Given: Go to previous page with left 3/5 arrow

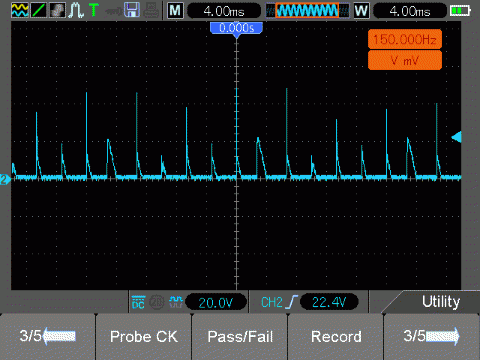Looking at the screenshot, I should pyautogui.click(x=48, y=337).
